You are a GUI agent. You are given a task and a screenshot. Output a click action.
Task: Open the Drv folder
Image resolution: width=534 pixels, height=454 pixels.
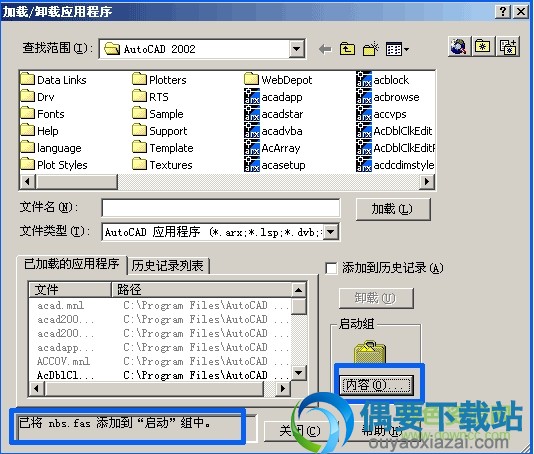click(37, 97)
